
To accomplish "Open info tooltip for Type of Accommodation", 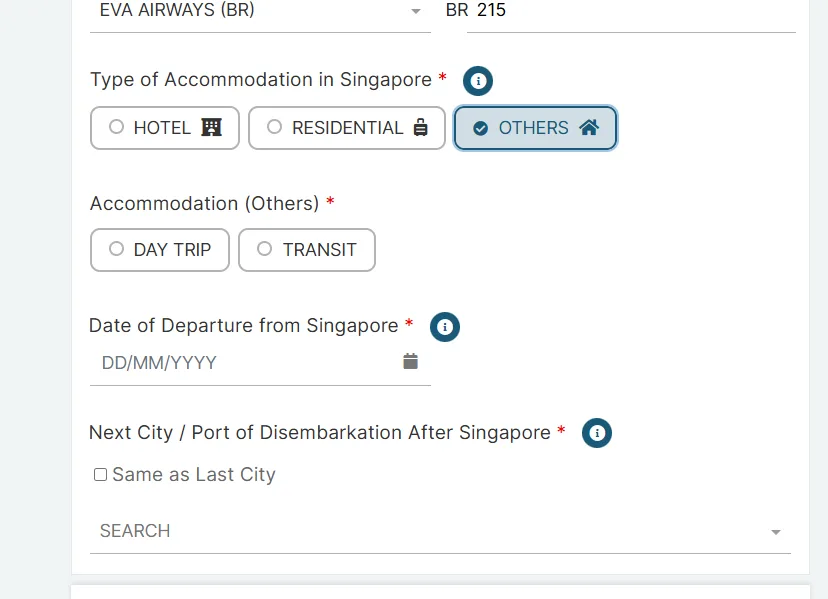I will [x=478, y=81].
